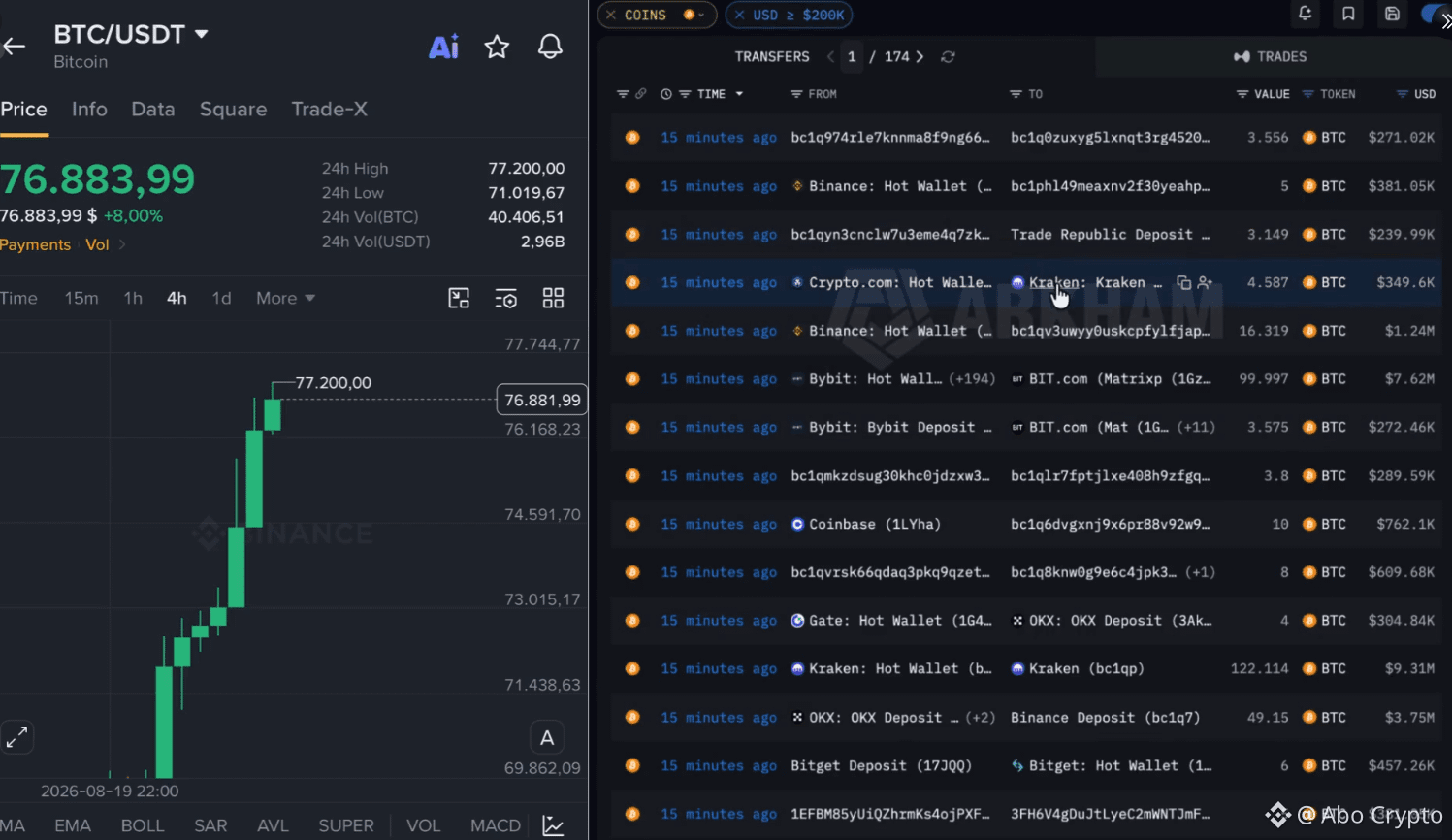Select the 4h chart interval

tap(177, 298)
